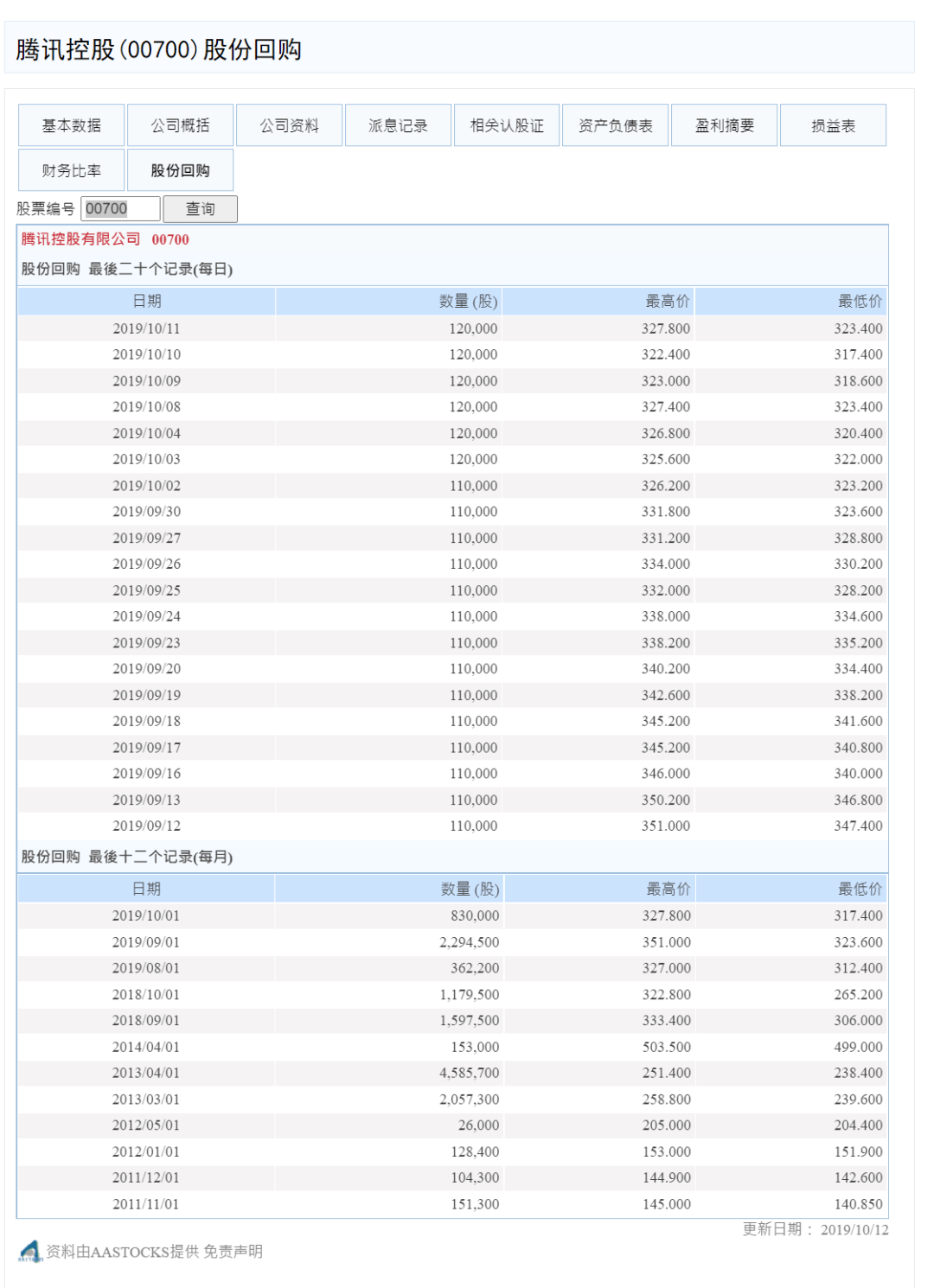Select the date 2019/10/10
Image resolution: width=934 pixels, height=1288 pixels.
[147, 354]
